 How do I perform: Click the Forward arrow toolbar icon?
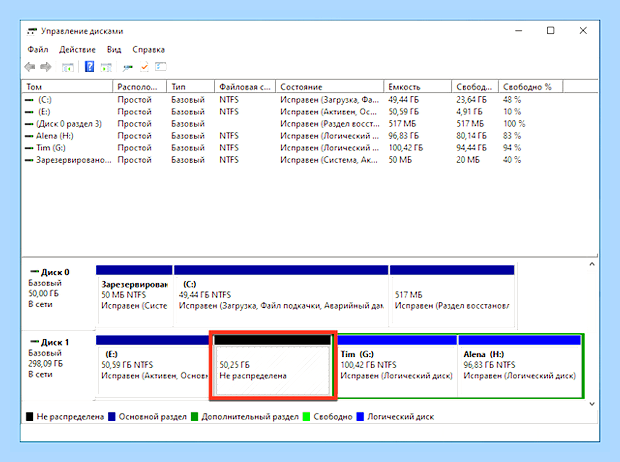46,67
